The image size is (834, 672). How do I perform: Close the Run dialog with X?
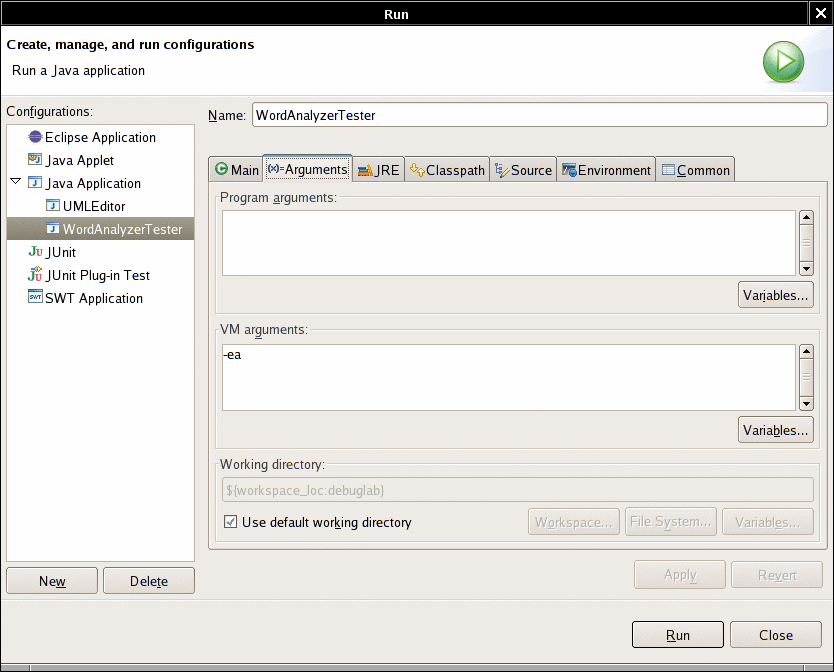coord(821,13)
